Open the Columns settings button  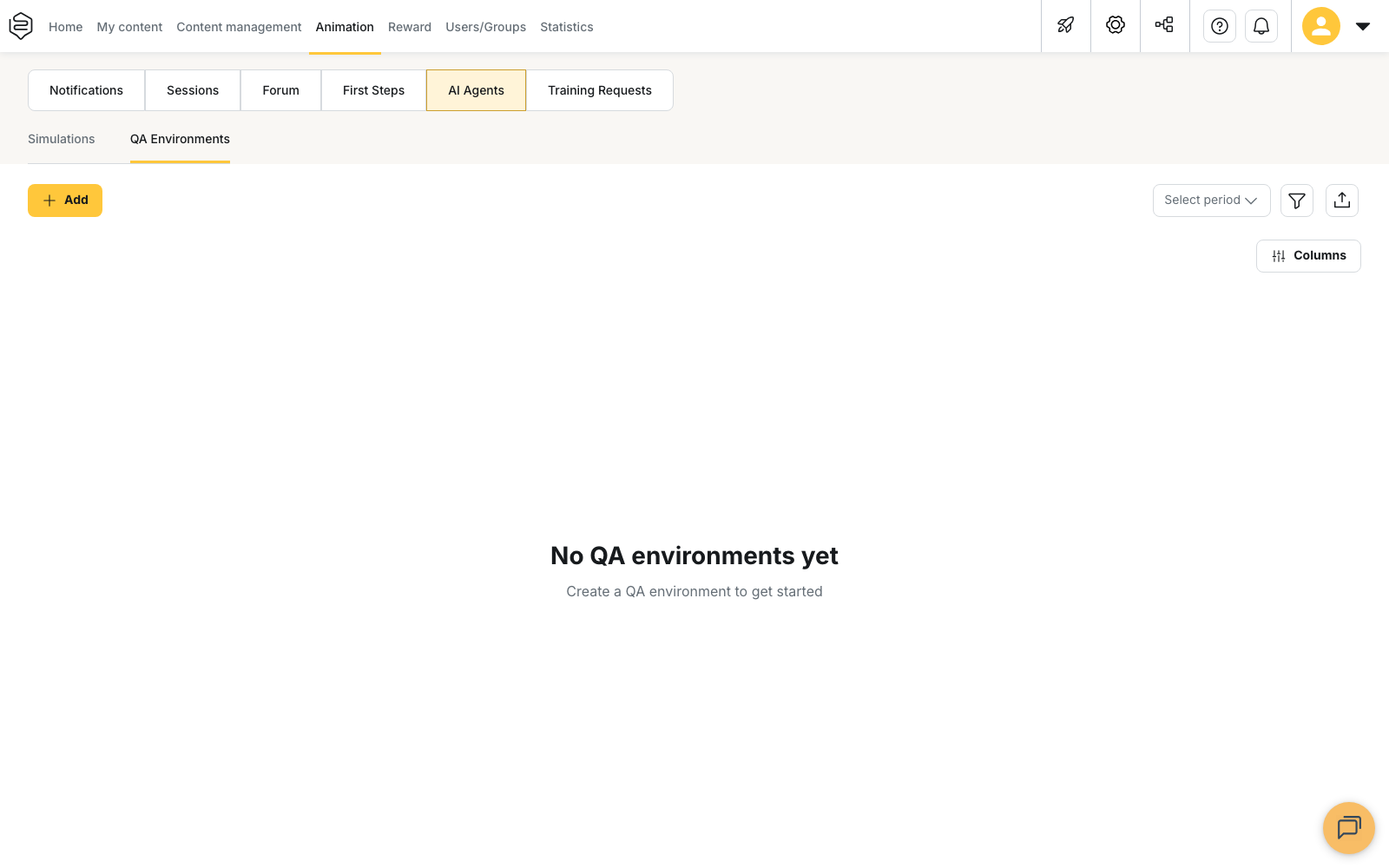tap(1308, 256)
